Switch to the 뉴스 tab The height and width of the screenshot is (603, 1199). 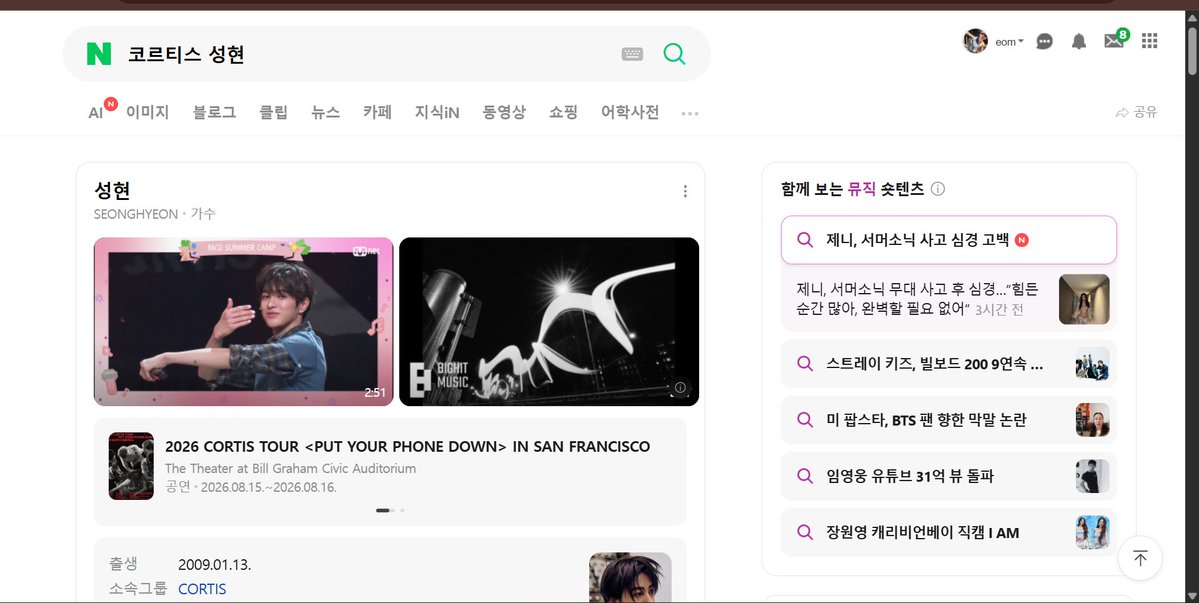tap(326, 112)
